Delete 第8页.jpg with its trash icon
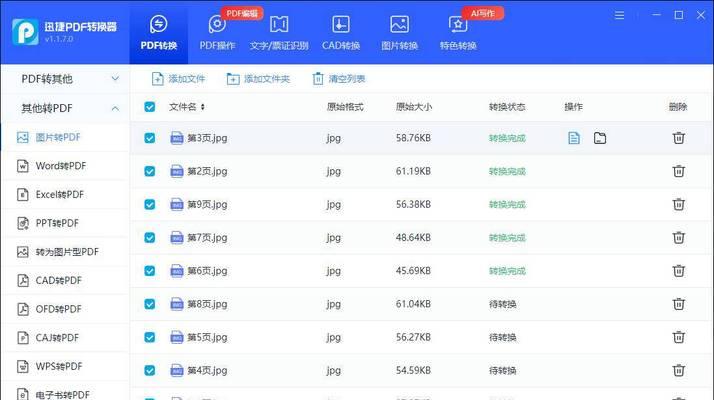This screenshot has height=400, width=714. [x=678, y=304]
